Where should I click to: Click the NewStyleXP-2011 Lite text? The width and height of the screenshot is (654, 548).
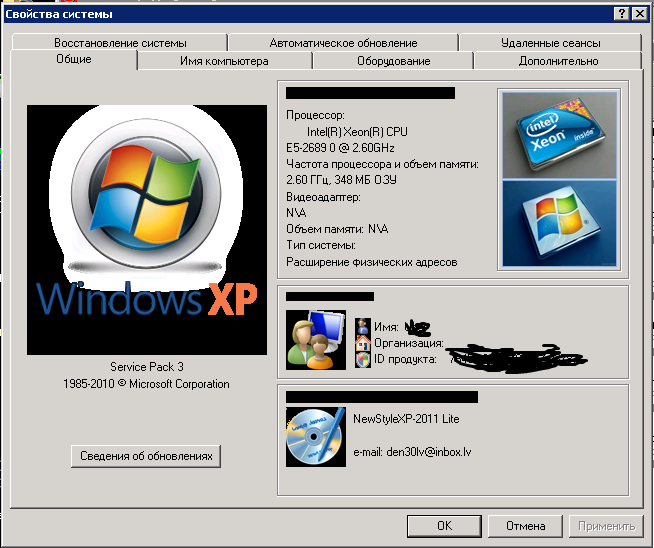click(x=406, y=419)
